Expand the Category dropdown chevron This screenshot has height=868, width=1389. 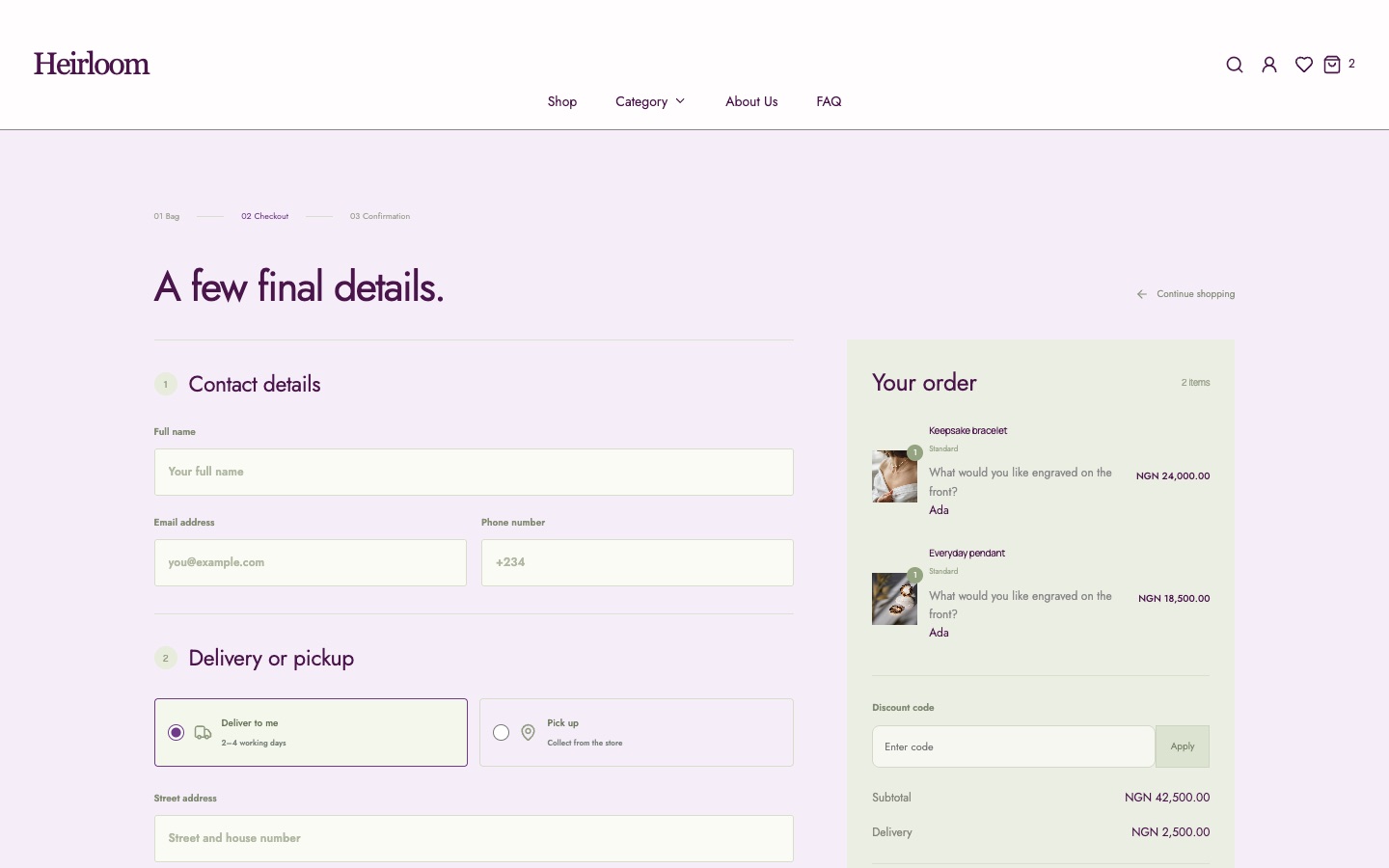pyautogui.click(x=680, y=101)
